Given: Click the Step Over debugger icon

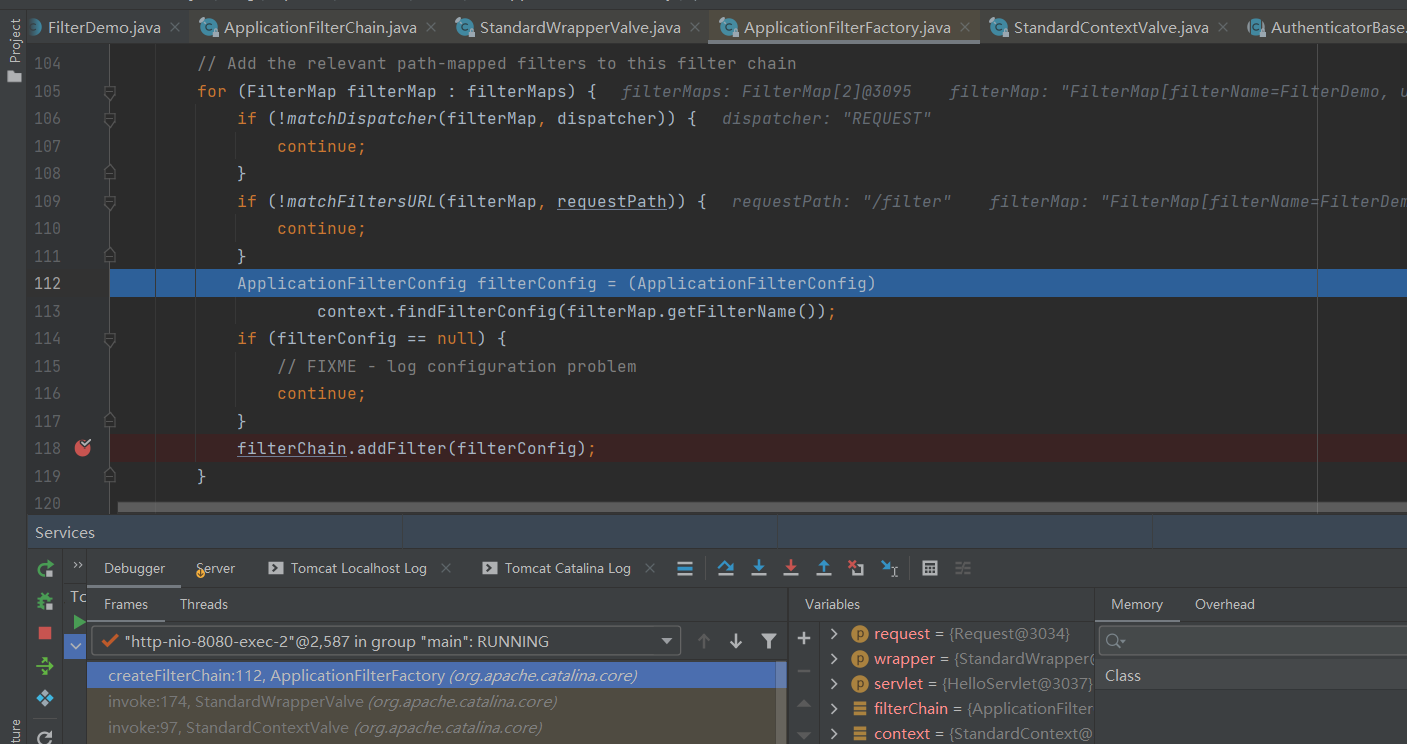Looking at the screenshot, I should 726,568.
